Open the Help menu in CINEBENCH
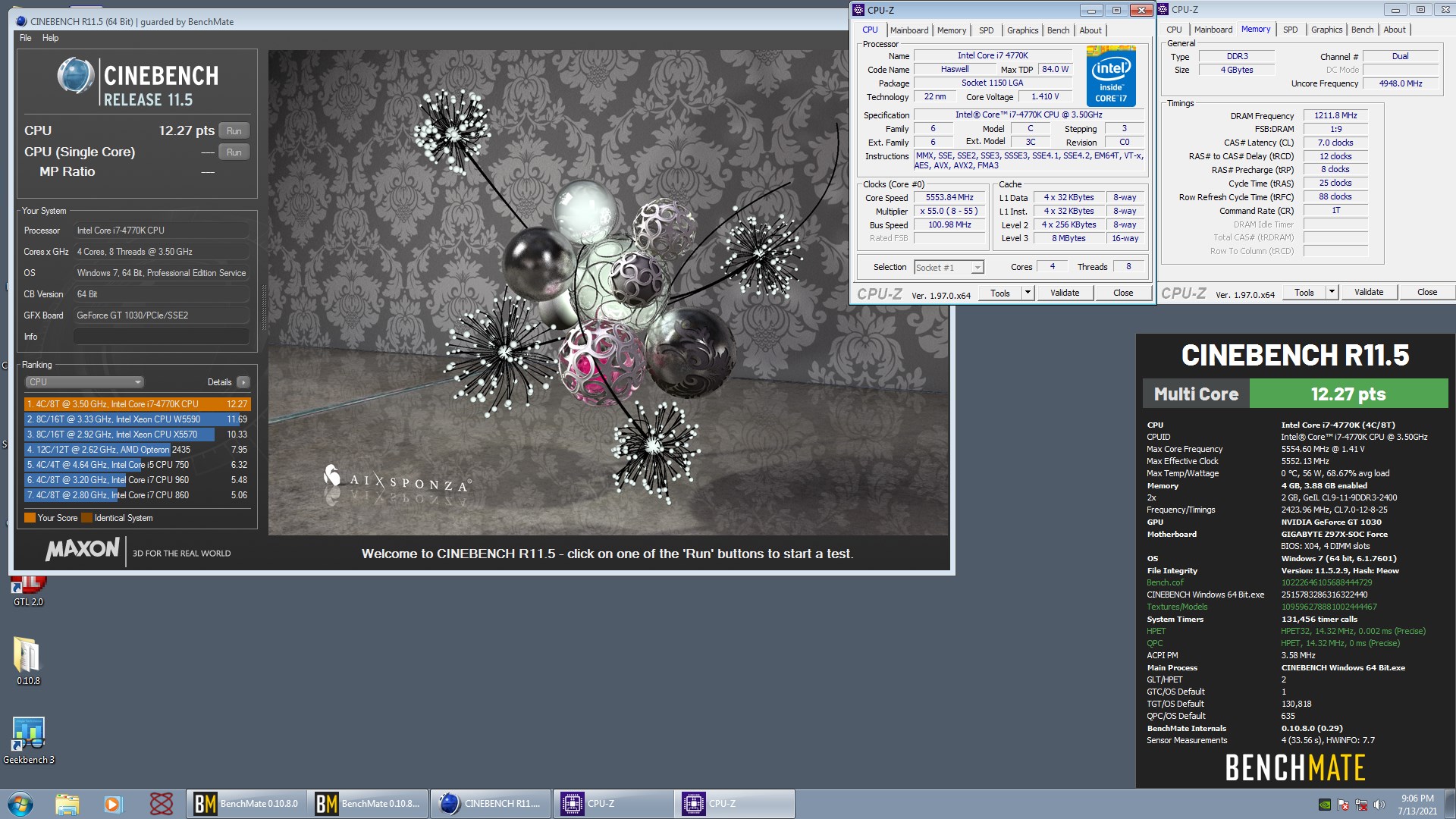The width and height of the screenshot is (1456, 819). (x=50, y=38)
